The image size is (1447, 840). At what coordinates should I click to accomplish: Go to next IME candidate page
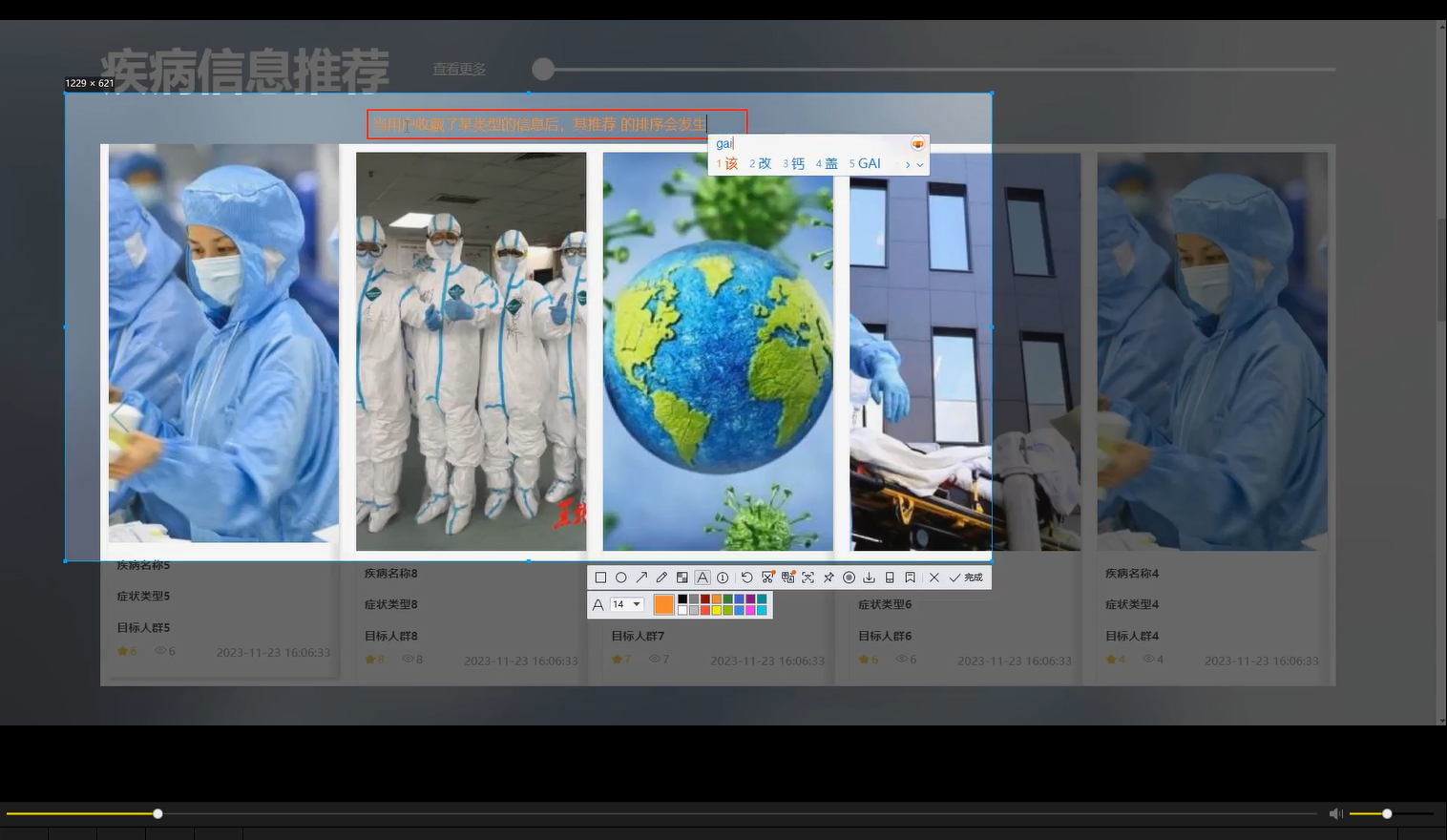907,165
